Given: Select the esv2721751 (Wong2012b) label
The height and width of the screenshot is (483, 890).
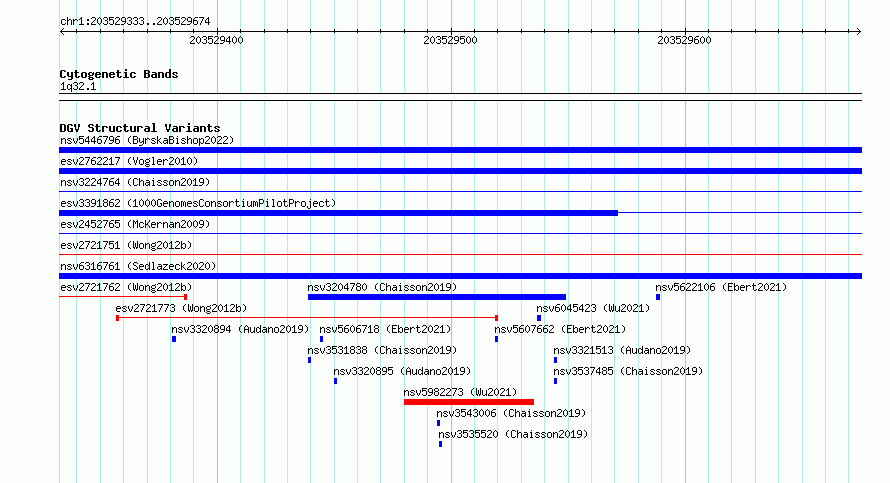Looking at the screenshot, I should click(x=126, y=245).
